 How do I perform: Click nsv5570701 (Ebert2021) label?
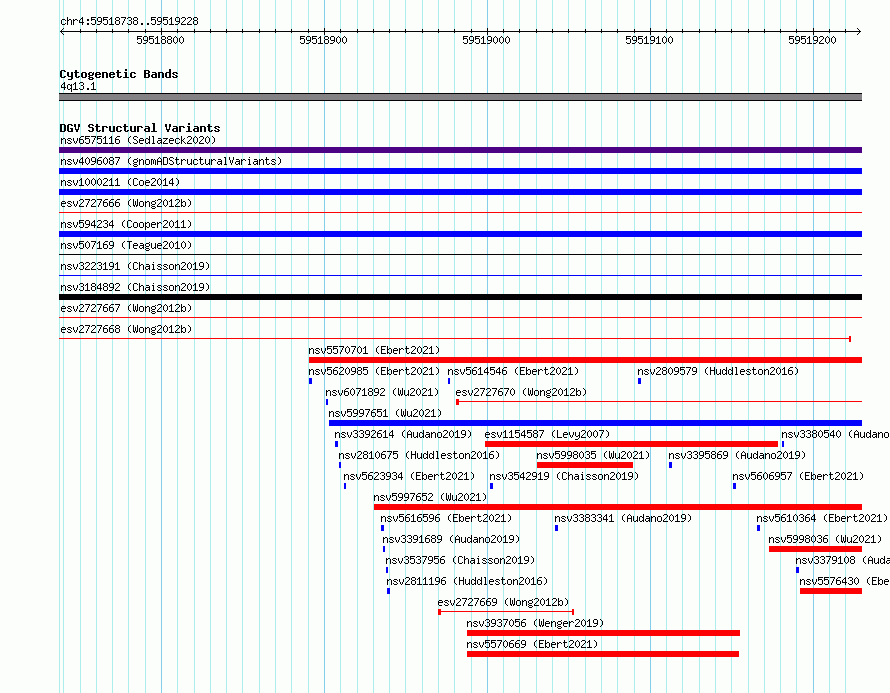point(374,350)
